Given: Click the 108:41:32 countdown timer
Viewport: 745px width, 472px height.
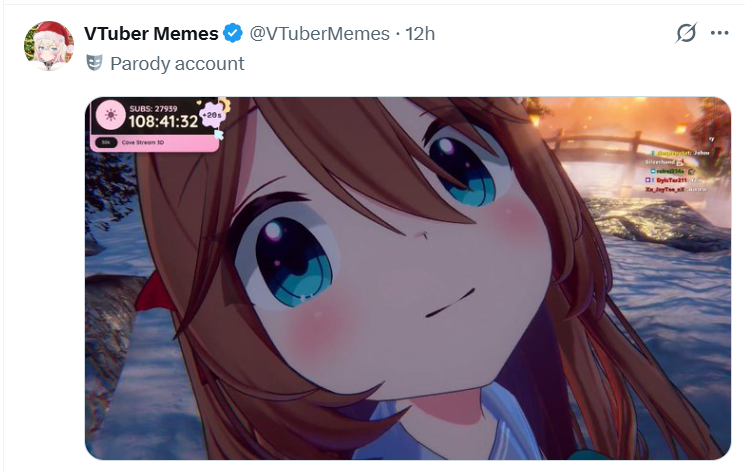Looking at the screenshot, I should [163, 122].
